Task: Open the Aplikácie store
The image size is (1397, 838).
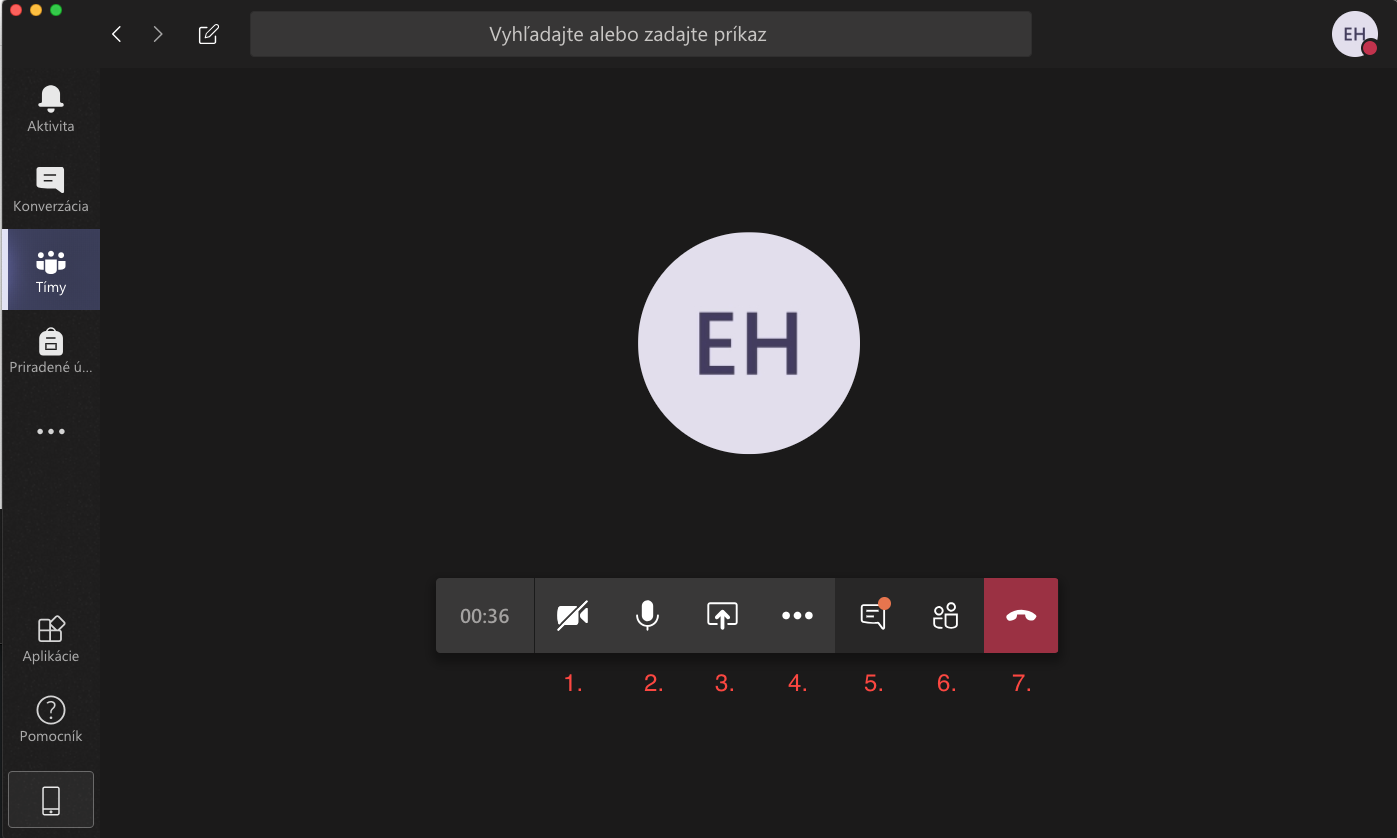Action: [x=51, y=639]
